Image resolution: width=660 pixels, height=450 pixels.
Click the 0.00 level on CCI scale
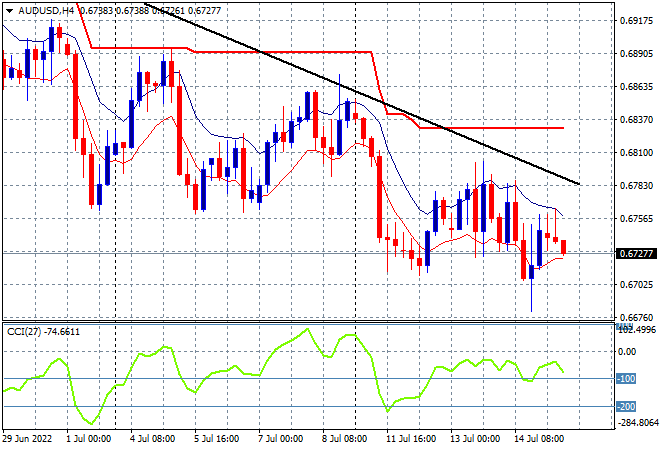point(628,351)
